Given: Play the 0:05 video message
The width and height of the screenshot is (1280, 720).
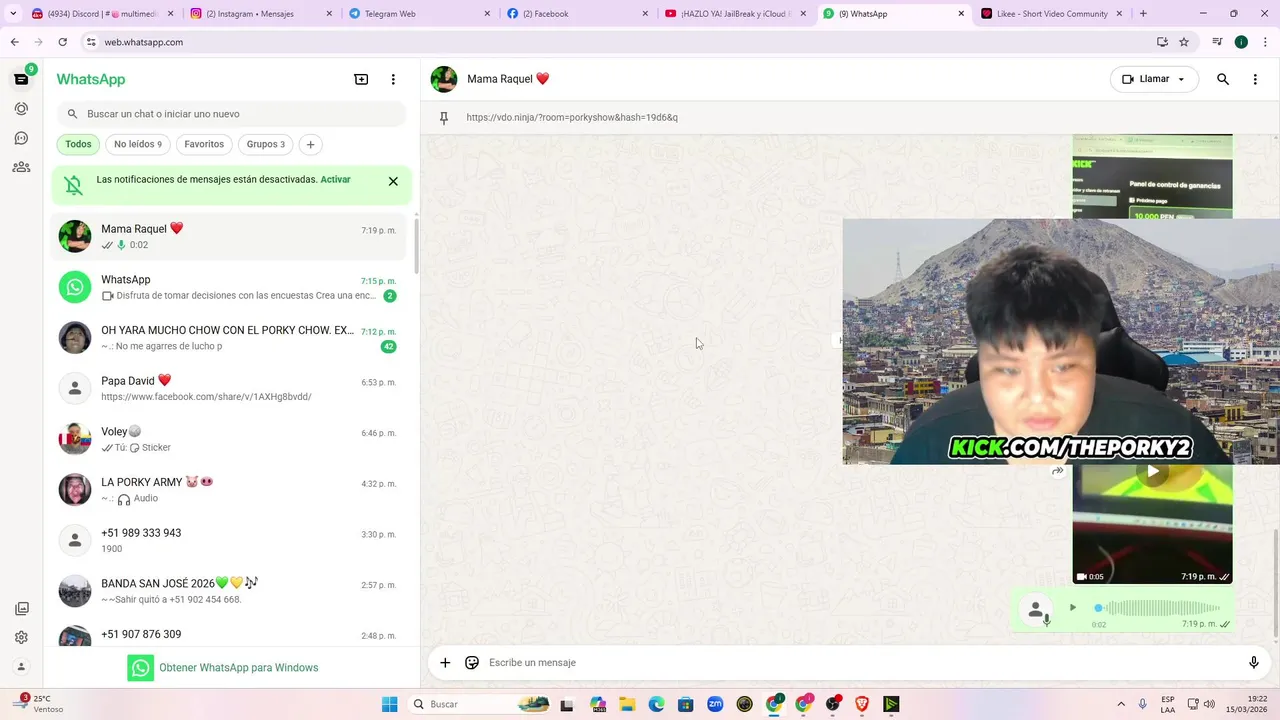Looking at the screenshot, I should point(1152,472).
